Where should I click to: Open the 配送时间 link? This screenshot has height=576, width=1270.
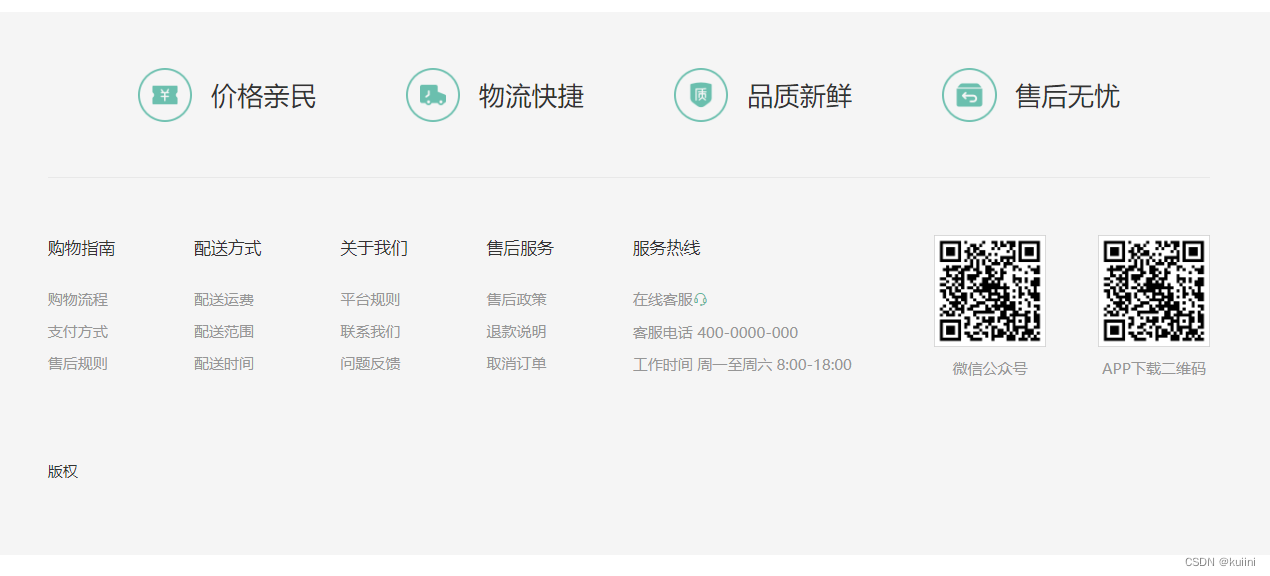(x=224, y=364)
